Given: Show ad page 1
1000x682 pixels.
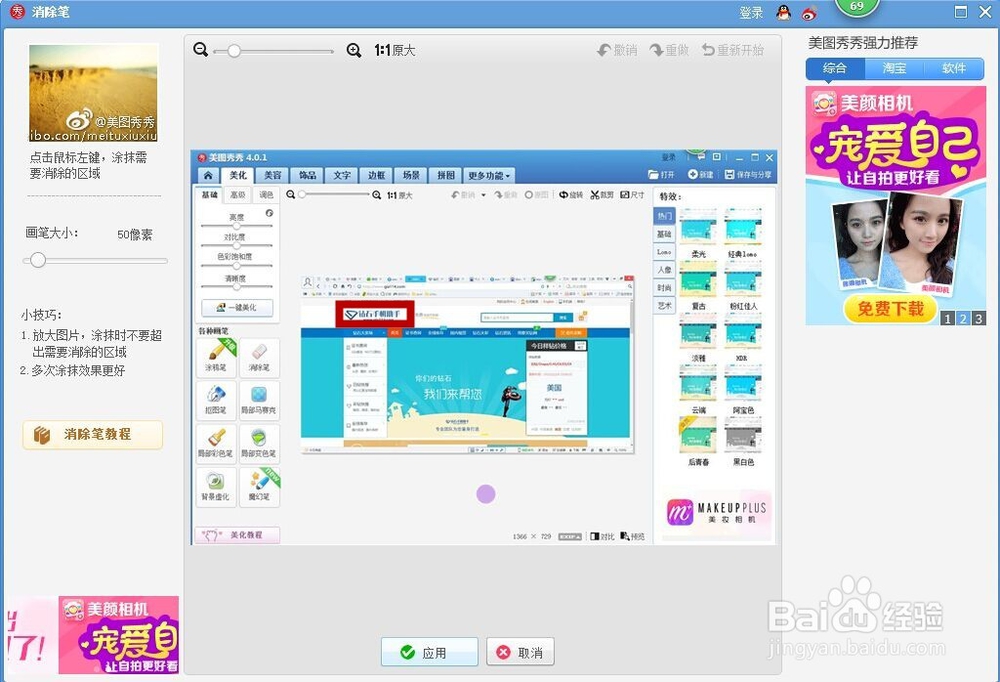Looking at the screenshot, I should coord(948,318).
